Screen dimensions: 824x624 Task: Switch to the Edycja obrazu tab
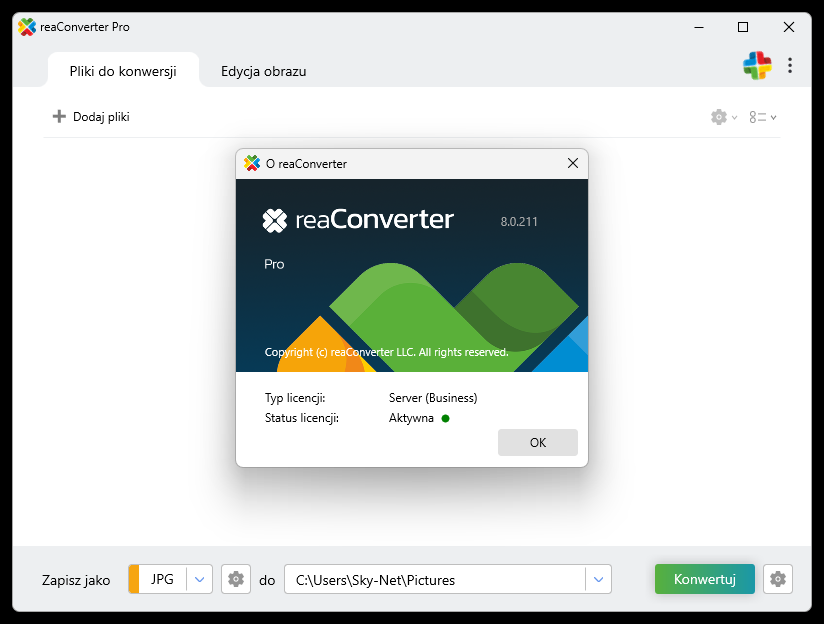click(x=263, y=71)
